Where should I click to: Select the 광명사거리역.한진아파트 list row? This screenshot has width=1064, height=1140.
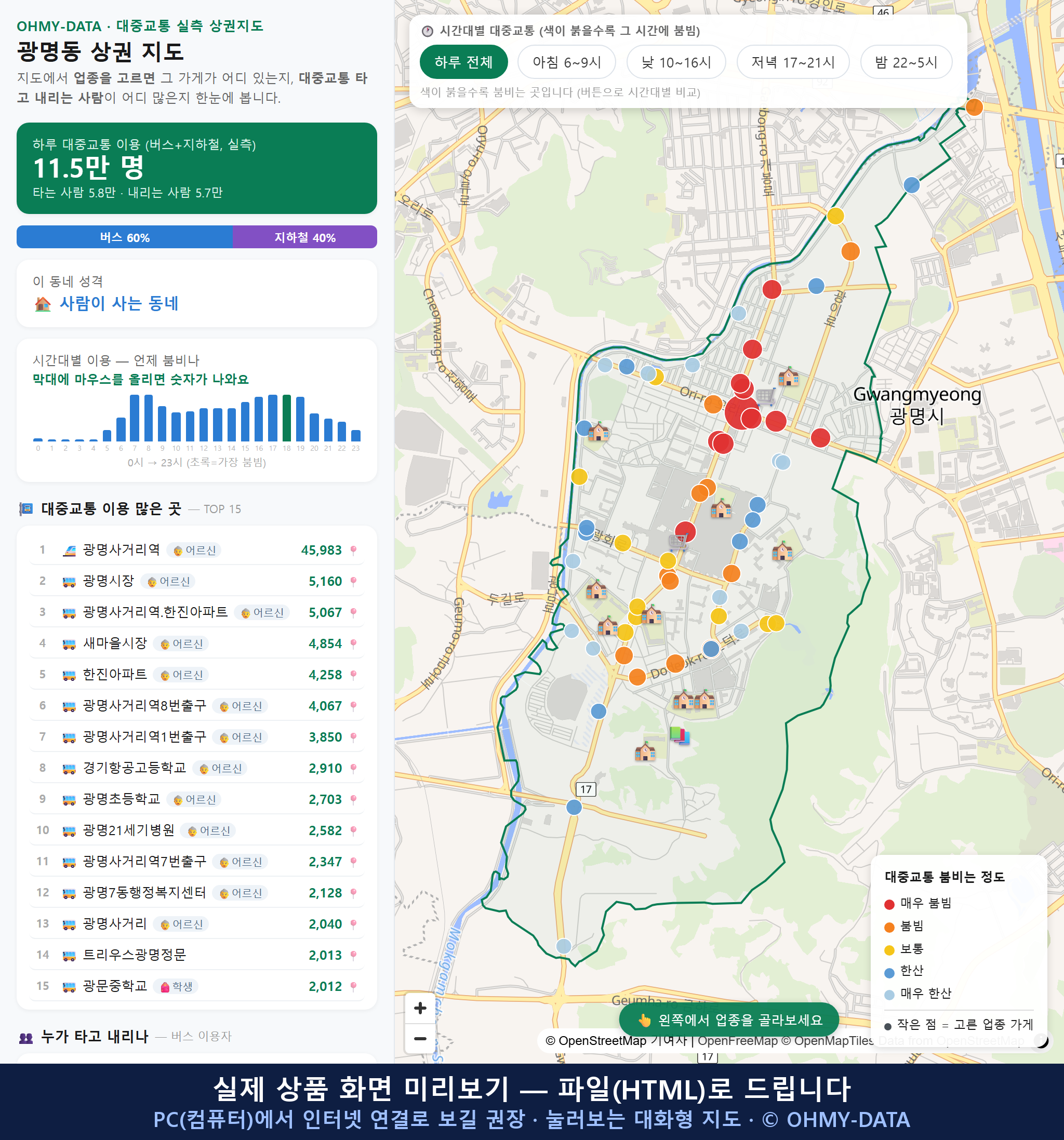click(196, 612)
